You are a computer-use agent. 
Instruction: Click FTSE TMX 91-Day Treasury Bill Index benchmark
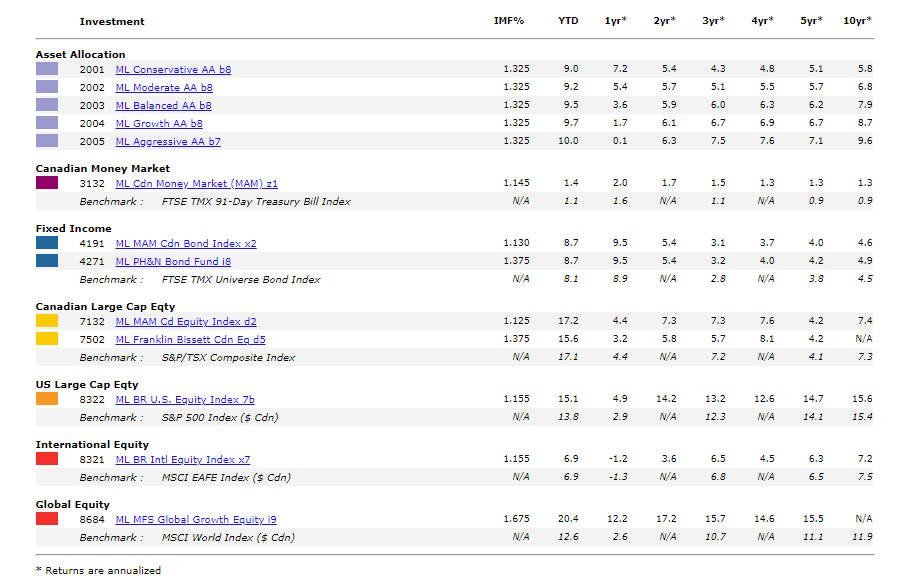click(256, 202)
